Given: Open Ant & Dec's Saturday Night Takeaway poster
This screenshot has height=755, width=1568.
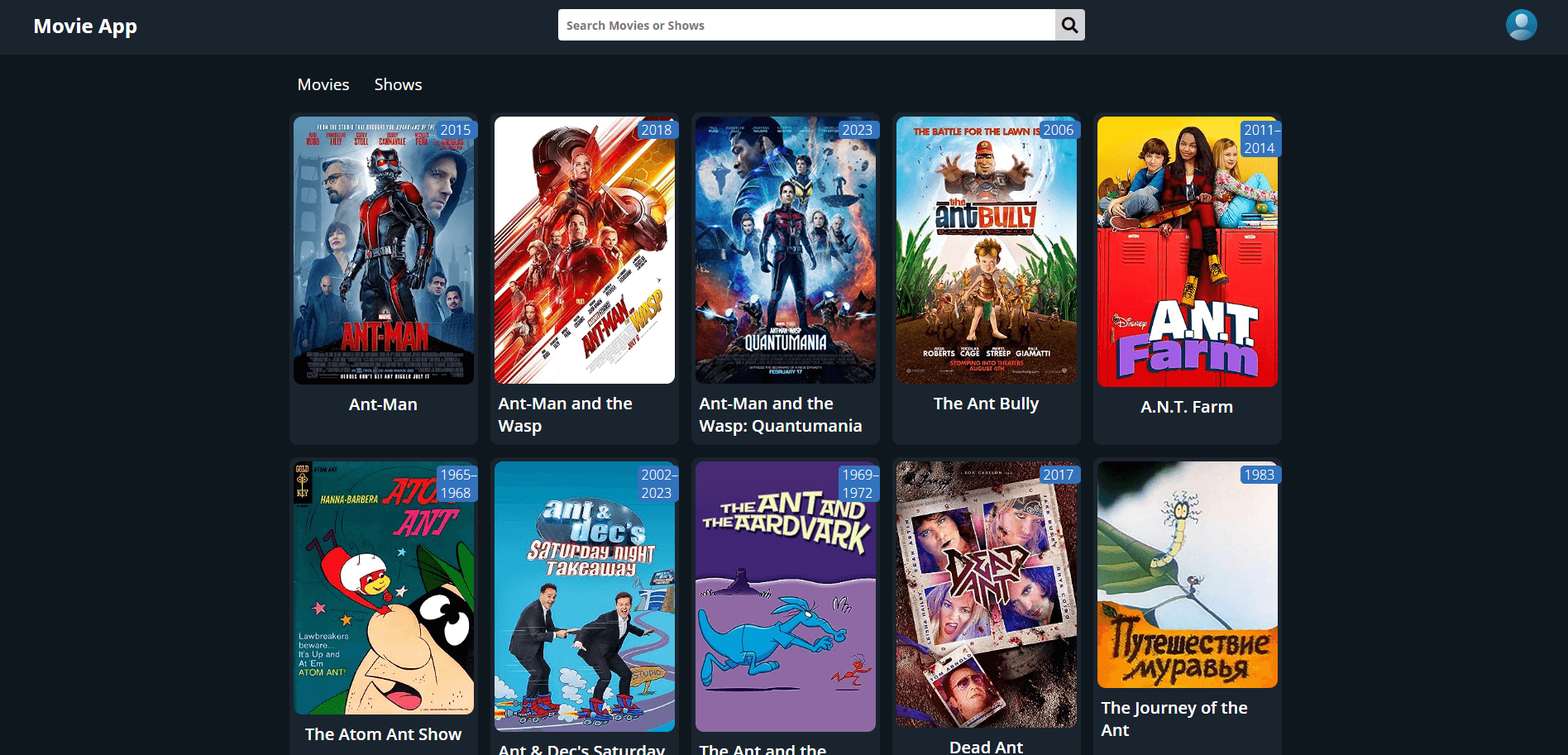Looking at the screenshot, I should [585, 596].
